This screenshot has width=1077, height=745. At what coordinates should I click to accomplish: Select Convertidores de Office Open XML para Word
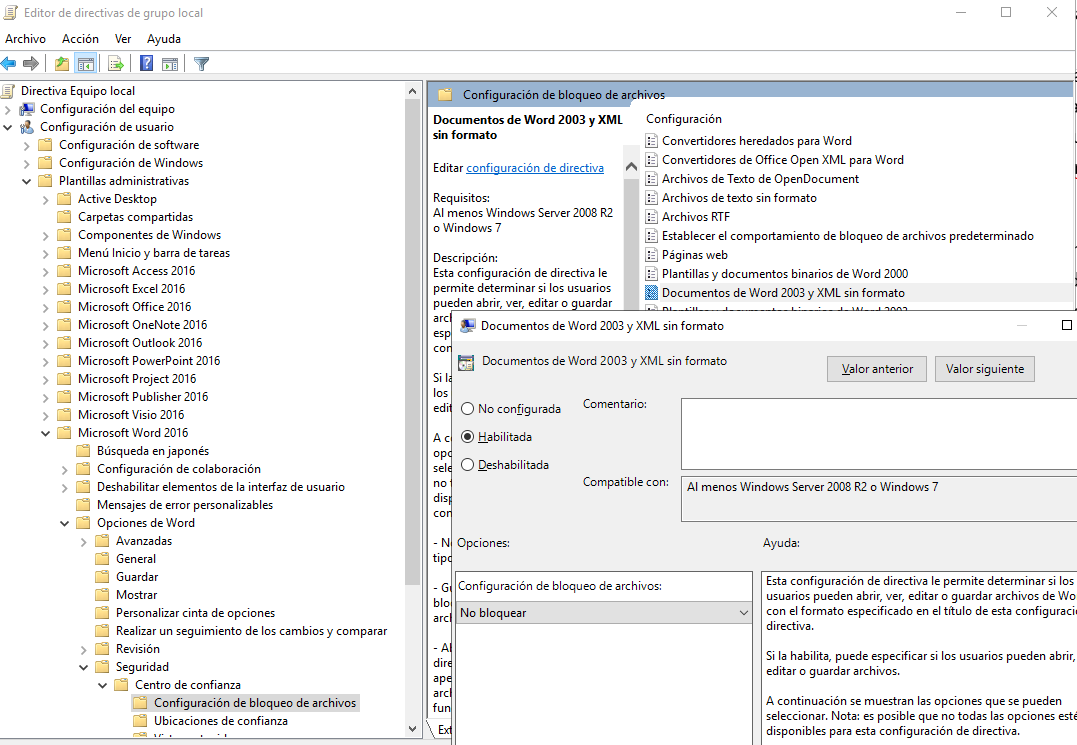click(x=782, y=159)
